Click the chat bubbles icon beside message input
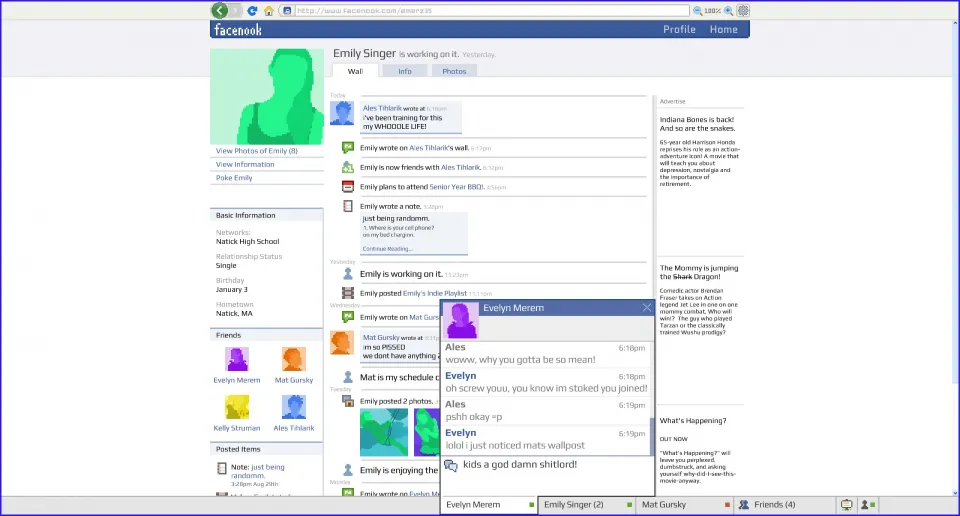This screenshot has width=960, height=516. point(451,466)
